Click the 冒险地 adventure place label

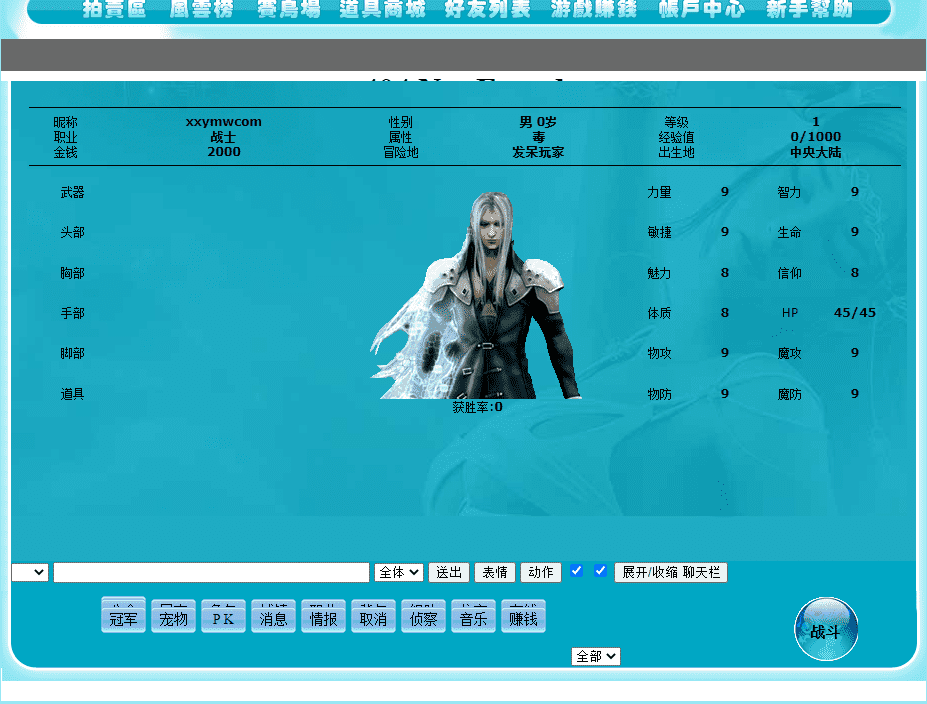(x=401, y=152)
